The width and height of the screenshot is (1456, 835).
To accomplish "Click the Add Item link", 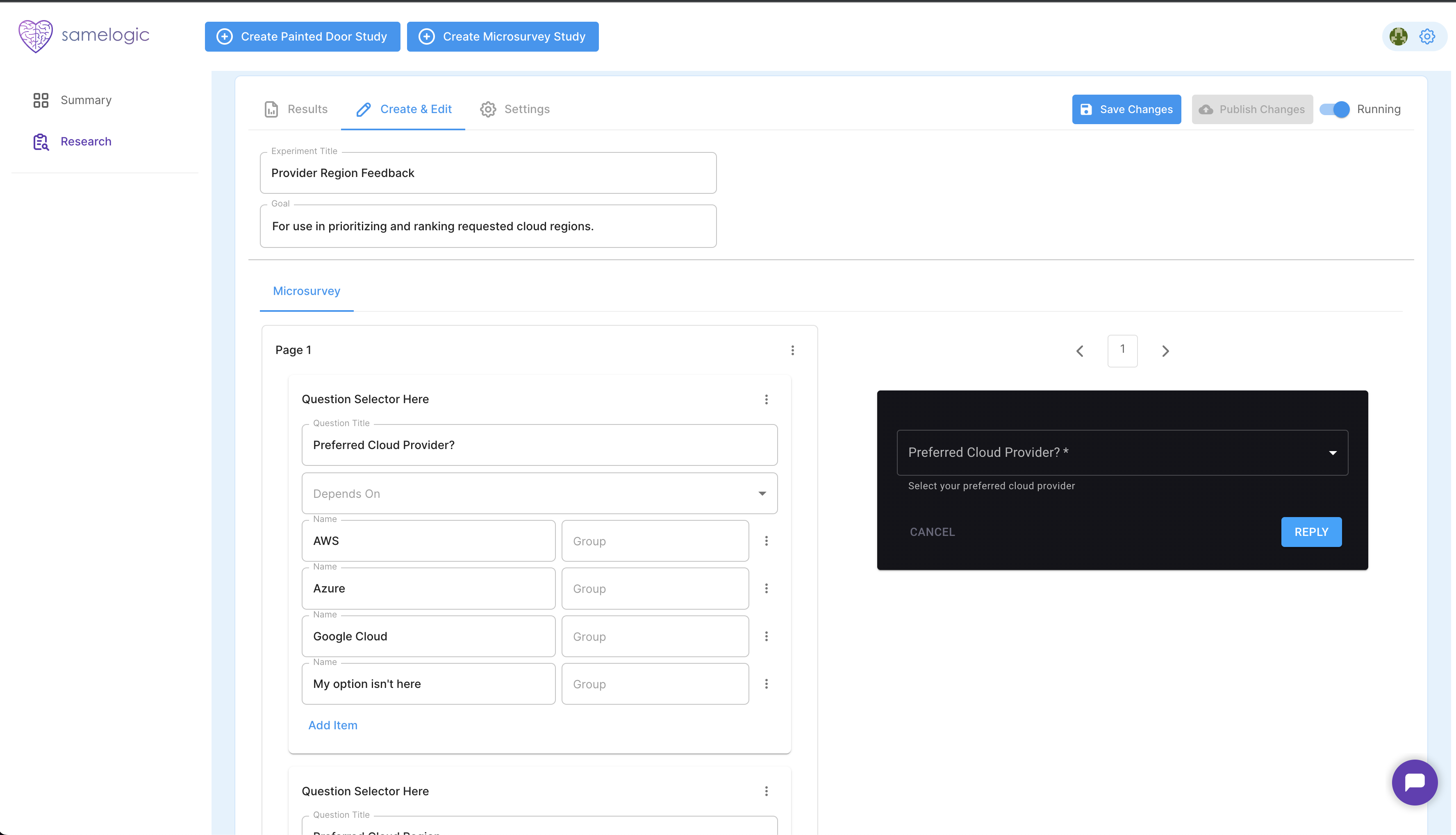I will [333, 725].
